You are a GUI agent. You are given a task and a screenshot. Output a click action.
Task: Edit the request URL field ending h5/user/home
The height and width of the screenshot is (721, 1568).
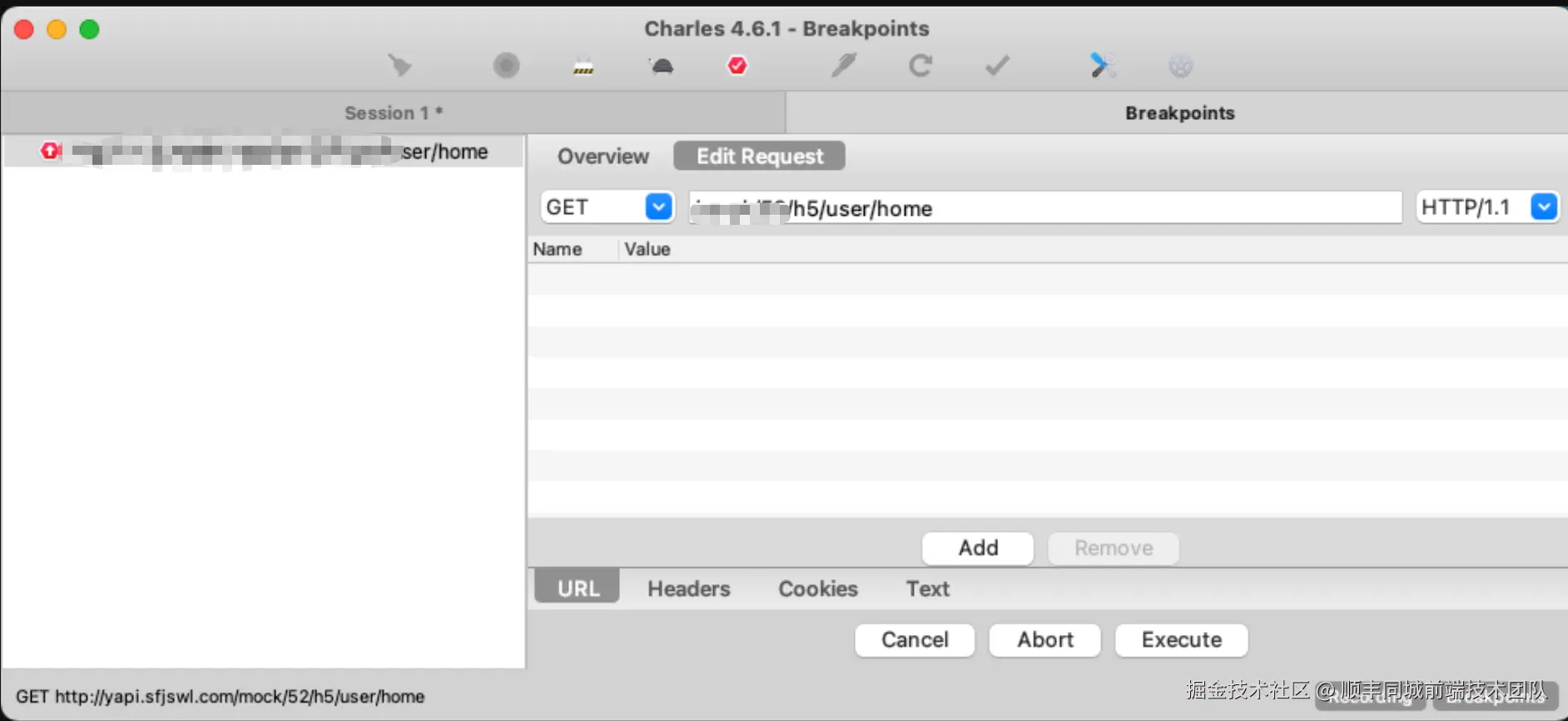(1045, 207)
